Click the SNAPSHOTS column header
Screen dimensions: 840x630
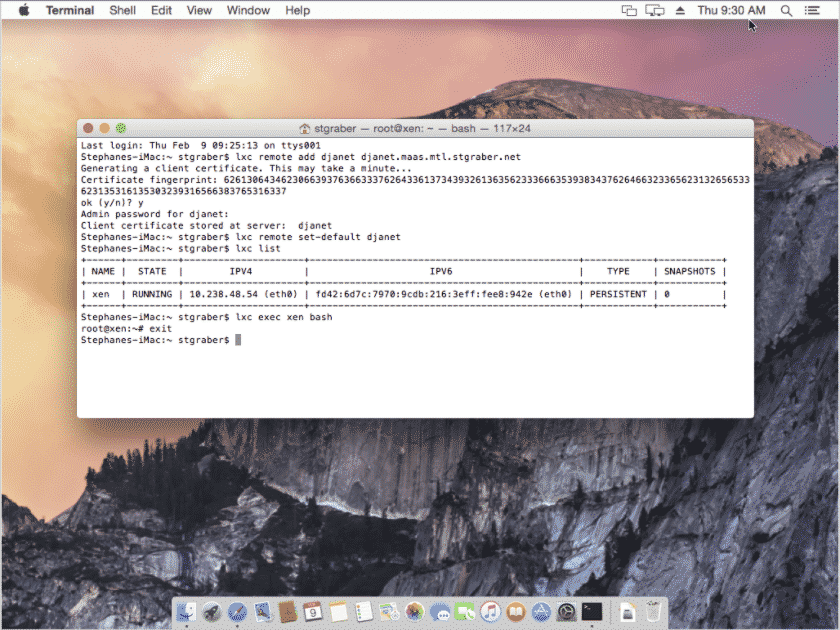[689, 271]
